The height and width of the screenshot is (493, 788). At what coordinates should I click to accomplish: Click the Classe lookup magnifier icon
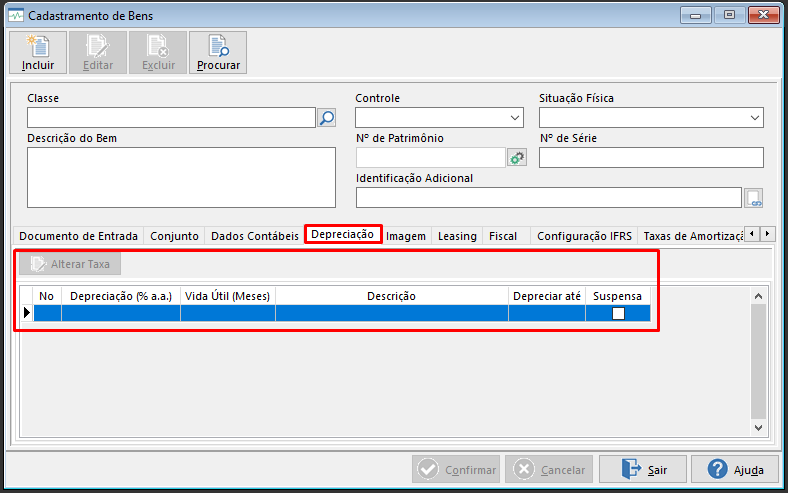click(x=327, y=118)
